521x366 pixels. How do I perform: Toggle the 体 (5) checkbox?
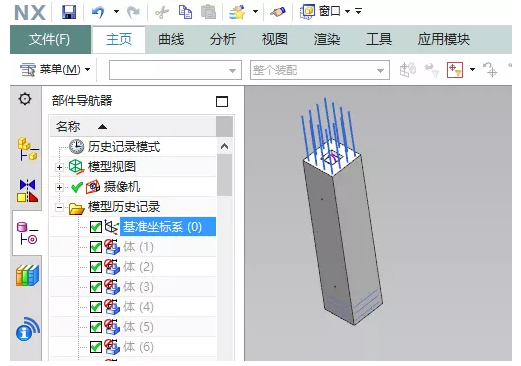pyautogui.click(x=96, y=327)
